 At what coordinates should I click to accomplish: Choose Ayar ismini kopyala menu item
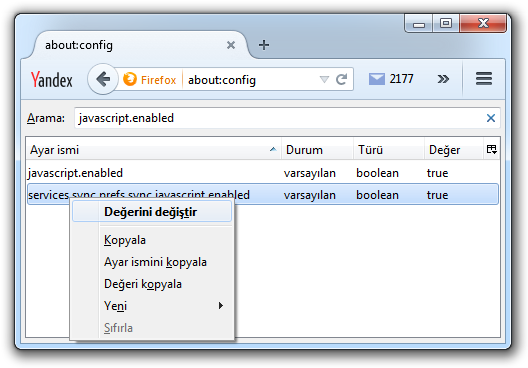[x=152, y=262]
